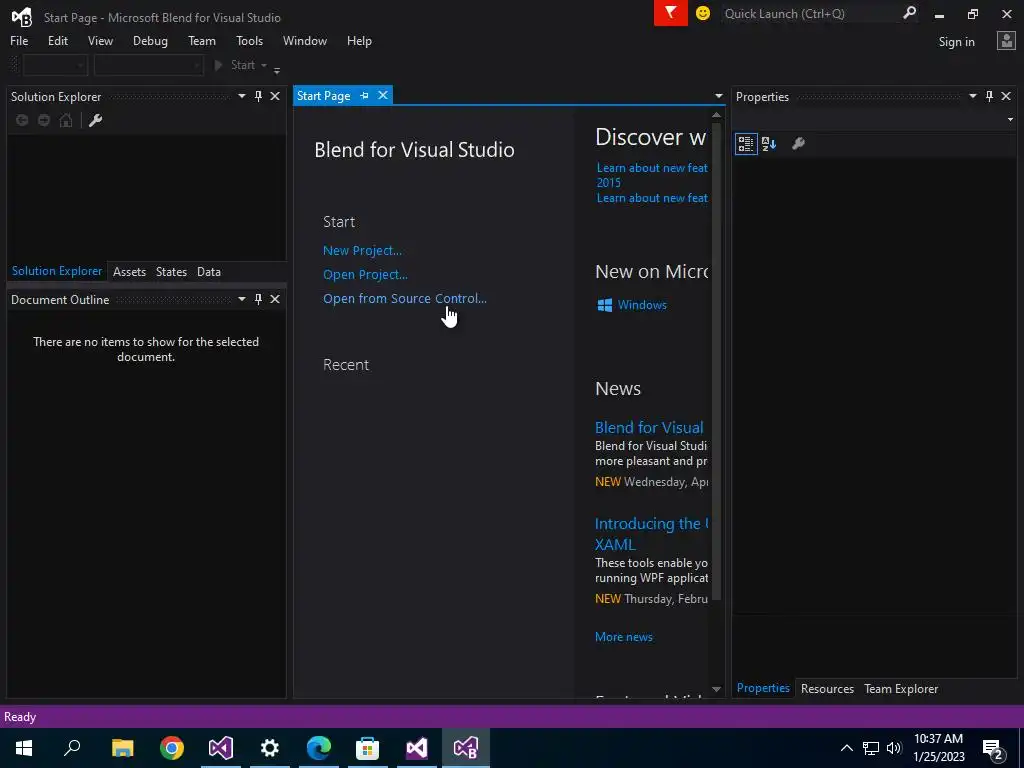This screenshot has width=1024, height=768.
Task: Click the Solution Explorer home icon
Action: pos(66,120)
